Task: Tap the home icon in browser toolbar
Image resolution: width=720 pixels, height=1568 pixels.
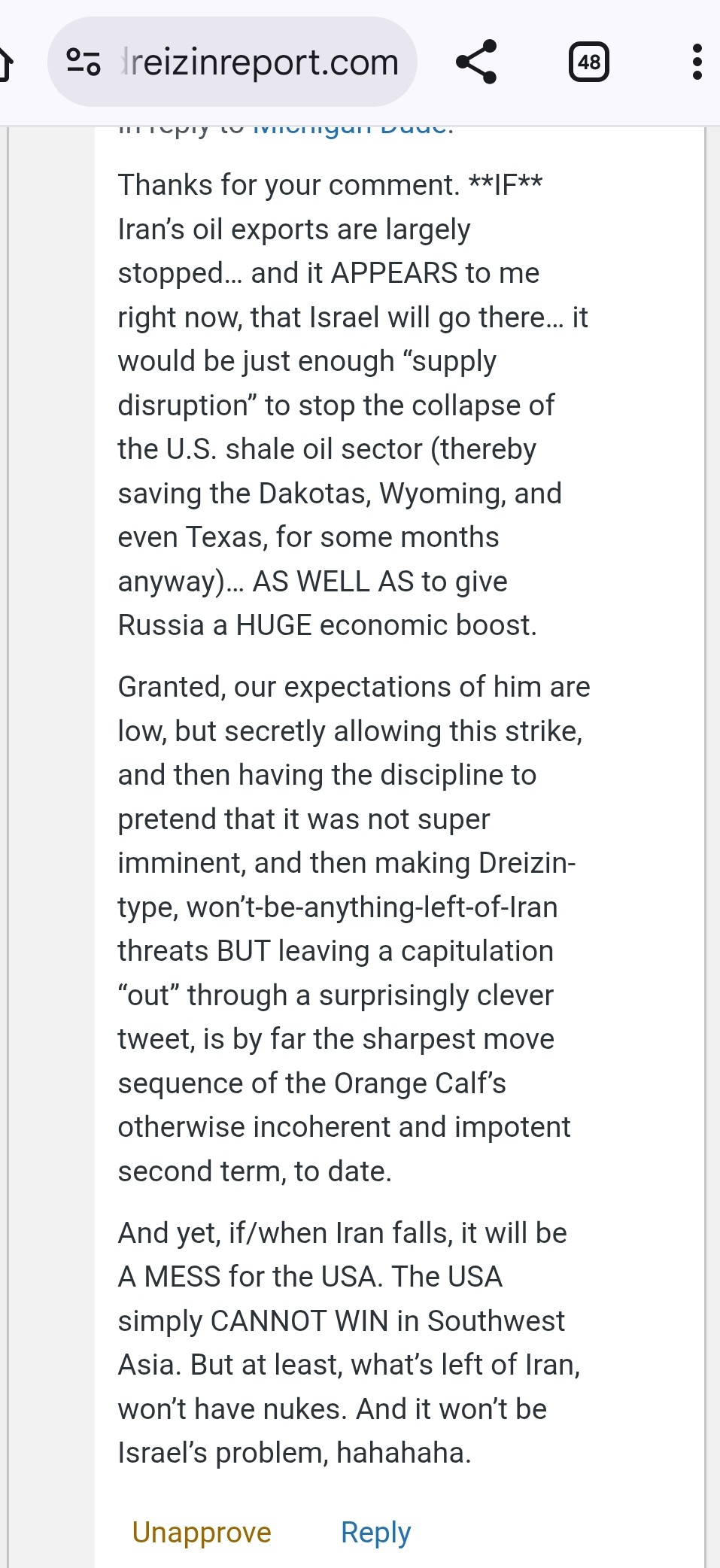Action: click(x=6, y=63)
